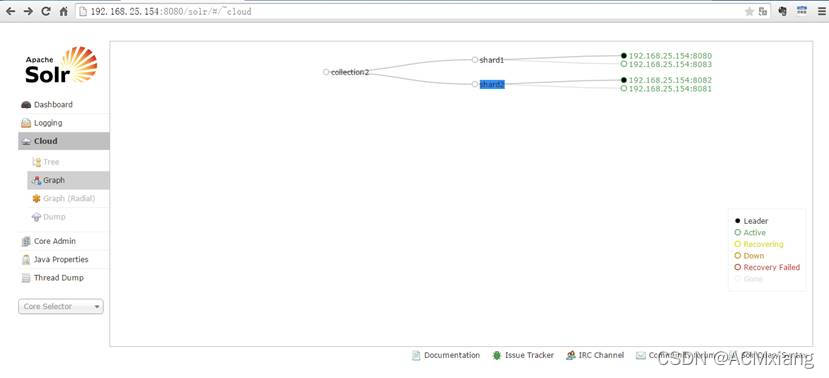Switch to Graph (Radial) view
Screen dimensions: 829x378
point(68,199)
